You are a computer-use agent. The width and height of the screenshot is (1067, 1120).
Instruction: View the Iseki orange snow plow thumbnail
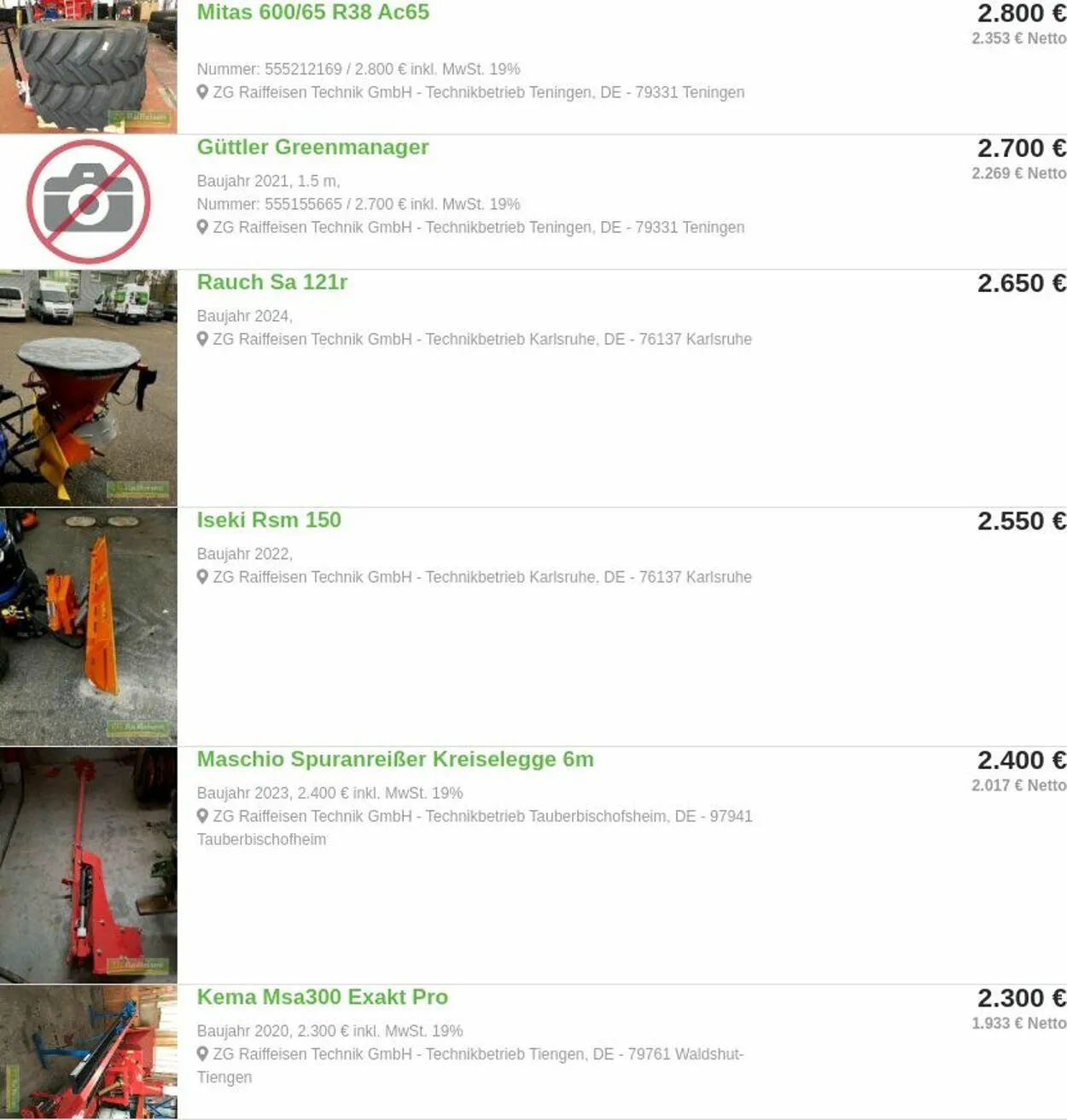[x=89, y=627]
